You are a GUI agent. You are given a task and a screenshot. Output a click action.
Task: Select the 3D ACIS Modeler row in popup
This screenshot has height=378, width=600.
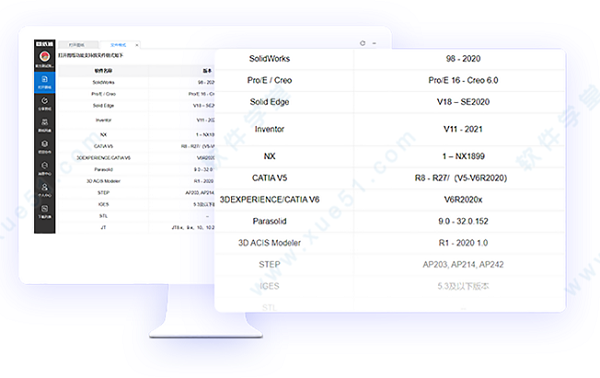pyautogui.click(x=390, y=243)
